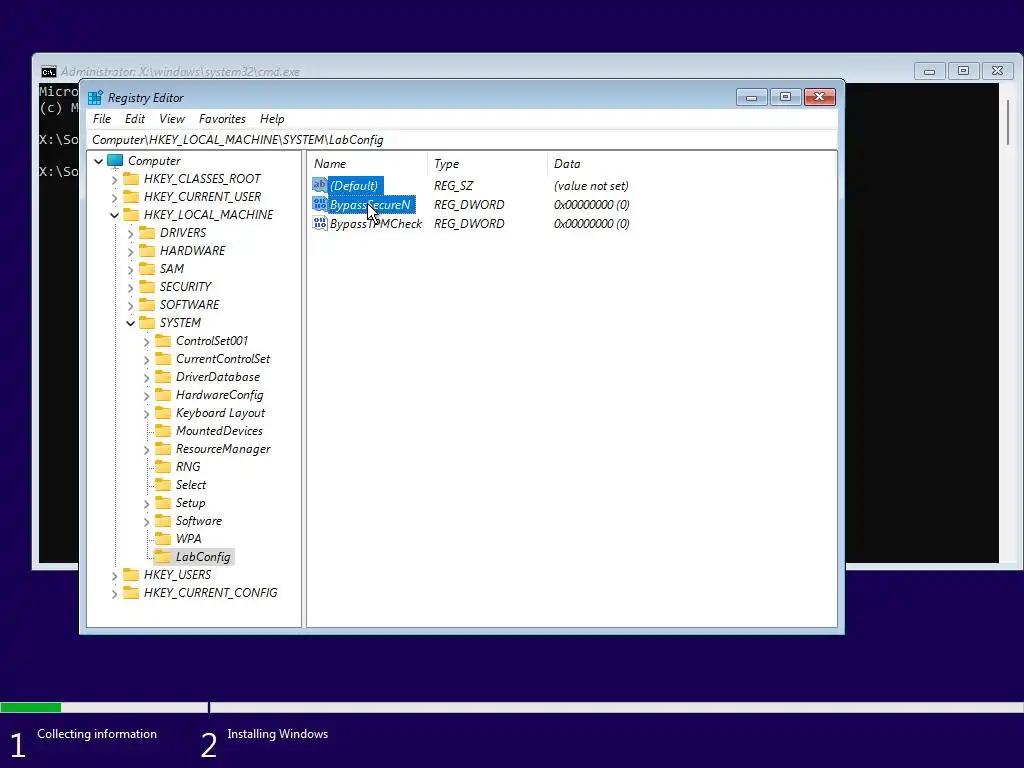The width and height of the screenshot is (1024, 768).
Task: Select the Select key in tree
Action: 191,485
